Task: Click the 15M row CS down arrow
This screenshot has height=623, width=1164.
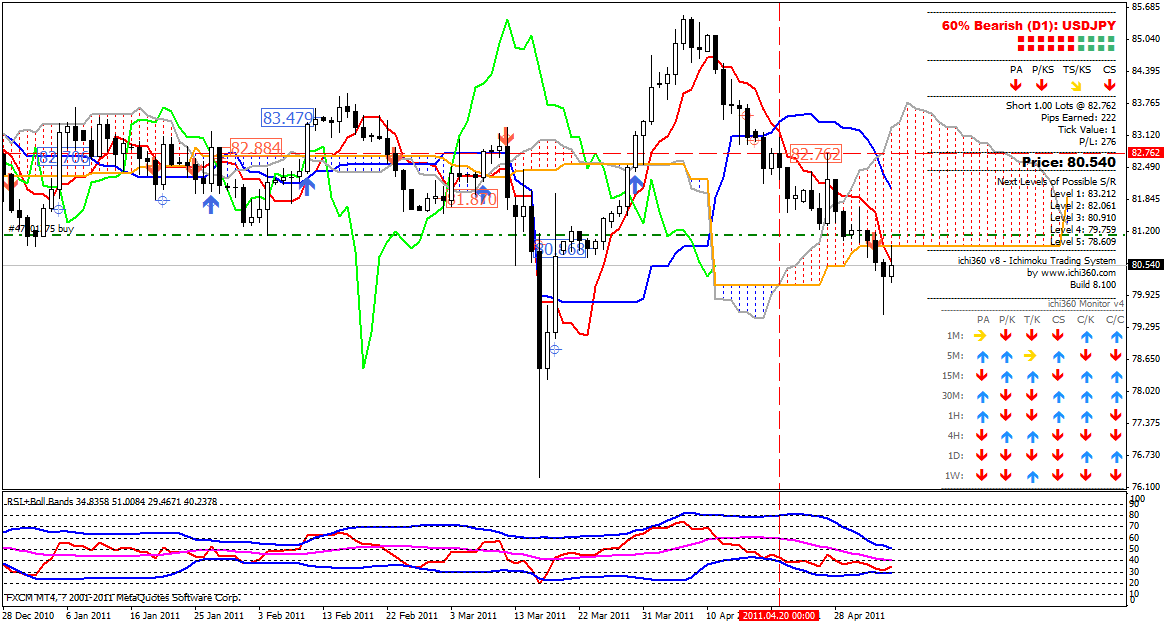Action: click(1059, 376)
